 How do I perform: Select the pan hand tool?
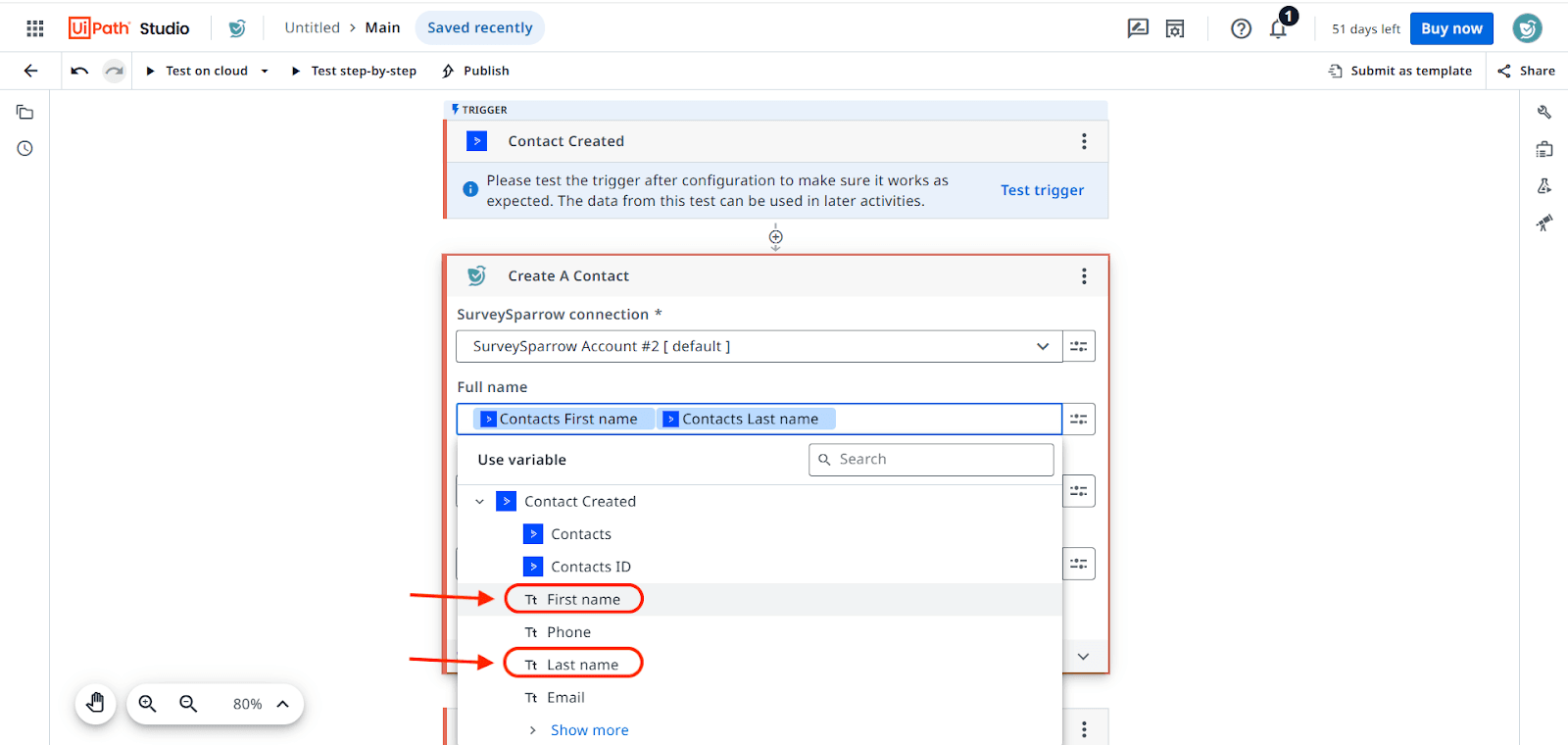click(95, 704)
